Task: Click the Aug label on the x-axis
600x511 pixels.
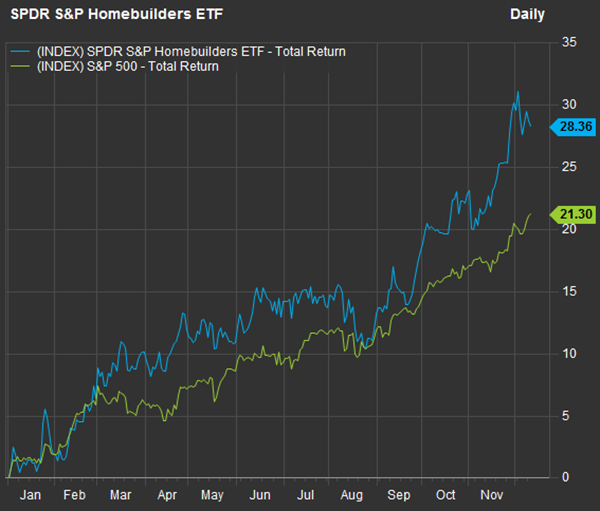Action: coord(352,495)
